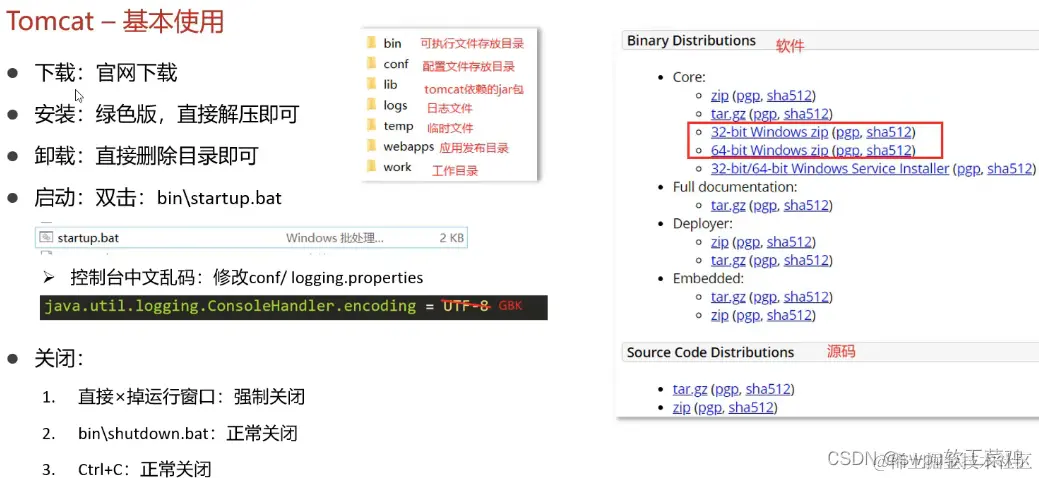This screenshot has height=478, width=1039.
Task: Open sha512 link for 64-bit Windows zip
Action: (889, 150)
